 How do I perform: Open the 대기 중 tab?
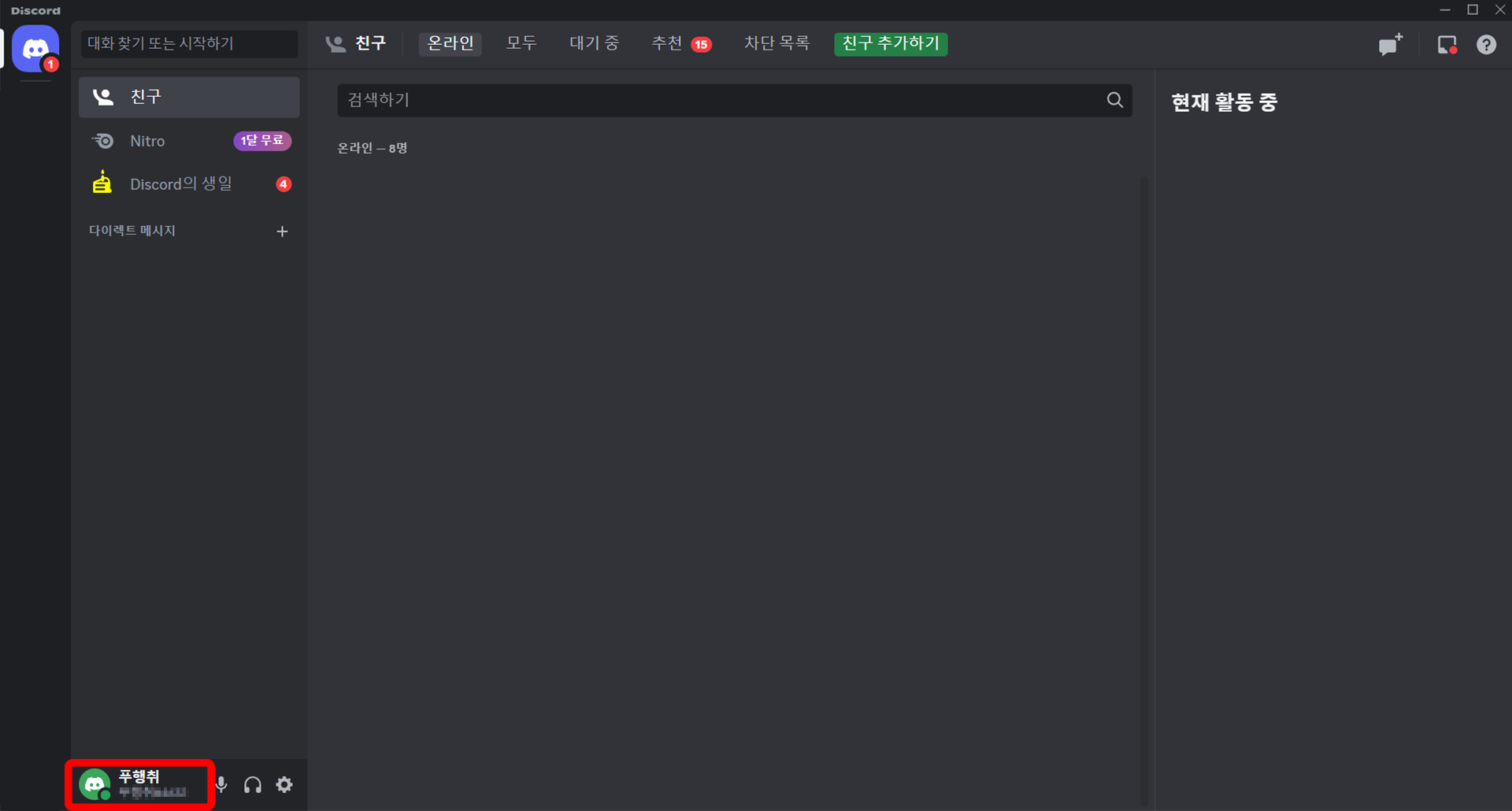point(595,43)
